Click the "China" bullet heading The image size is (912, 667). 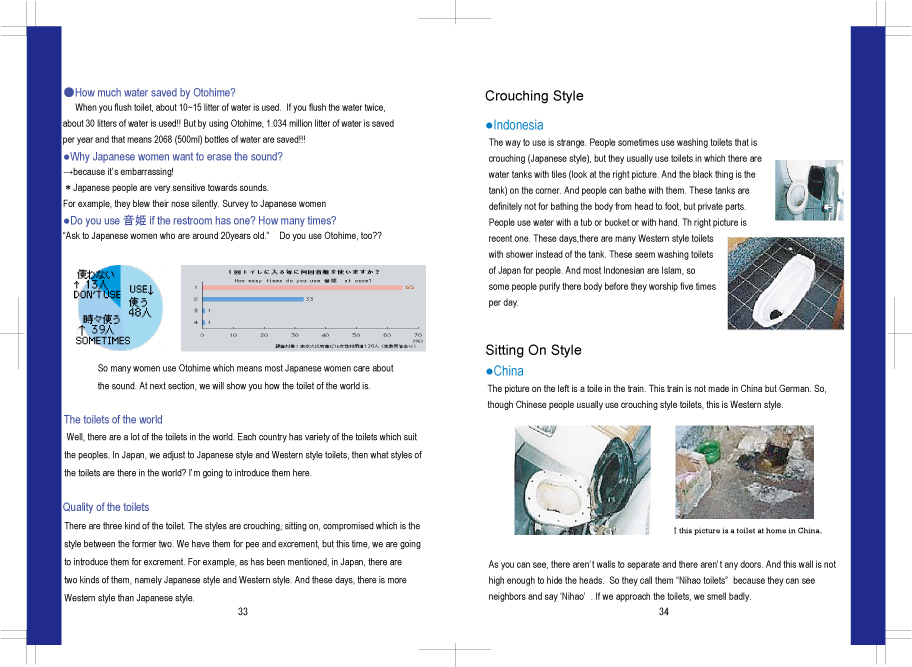point(508,371)
